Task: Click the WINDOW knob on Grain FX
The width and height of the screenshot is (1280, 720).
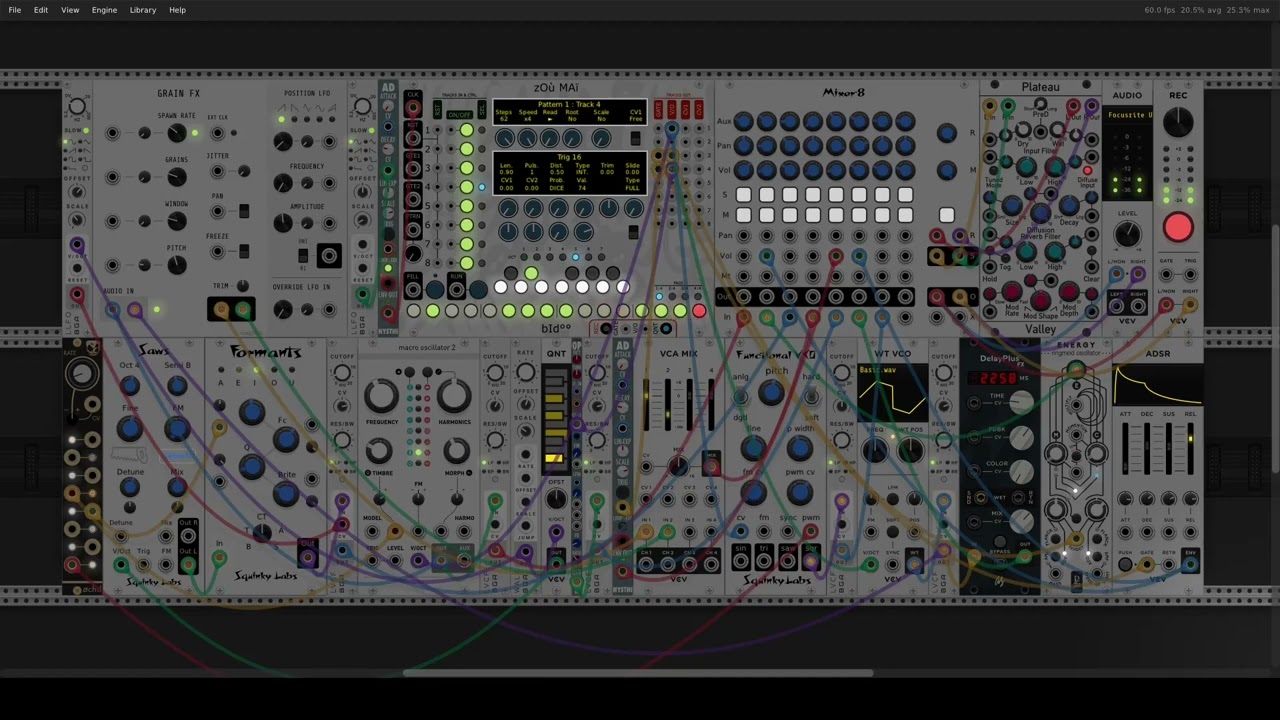Action: [177, 221]
